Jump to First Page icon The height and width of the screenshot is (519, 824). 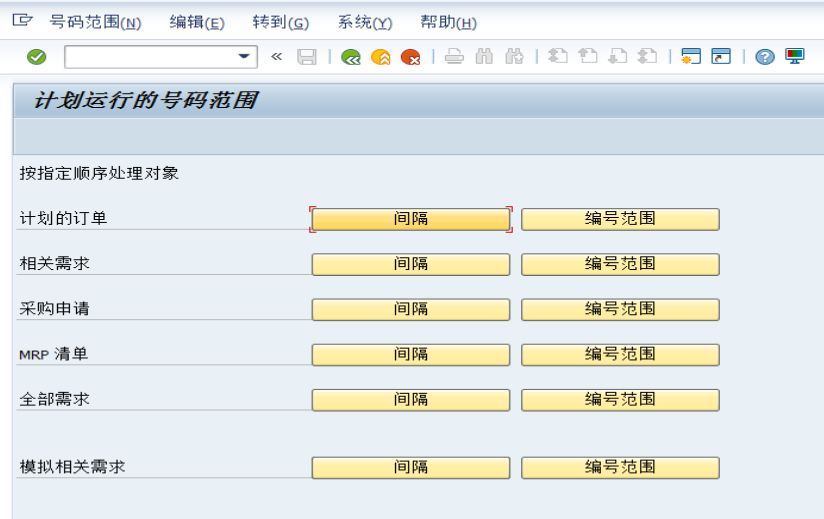(x=558, y=56)
